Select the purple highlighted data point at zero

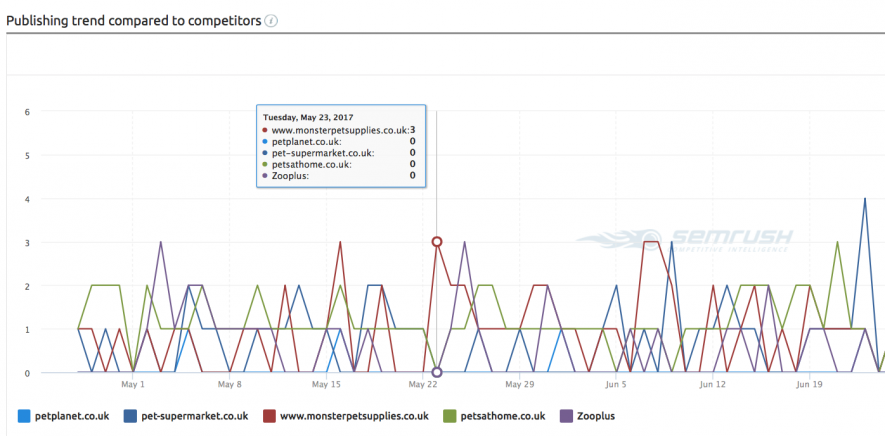click(437, 372)
